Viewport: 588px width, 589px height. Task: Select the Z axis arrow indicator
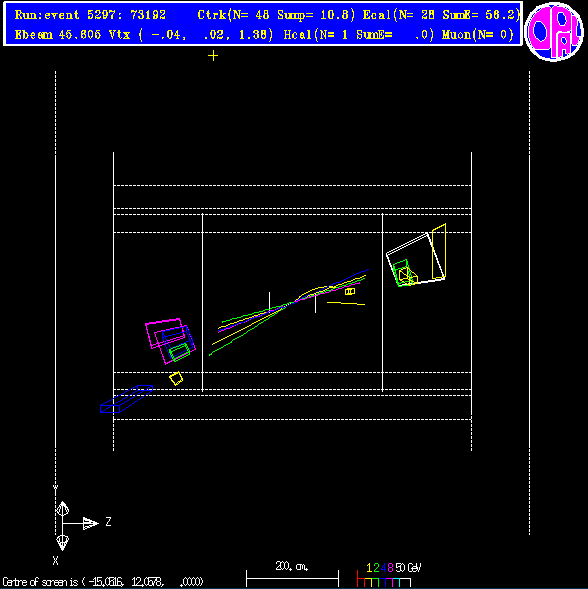[x=91, y=523]
